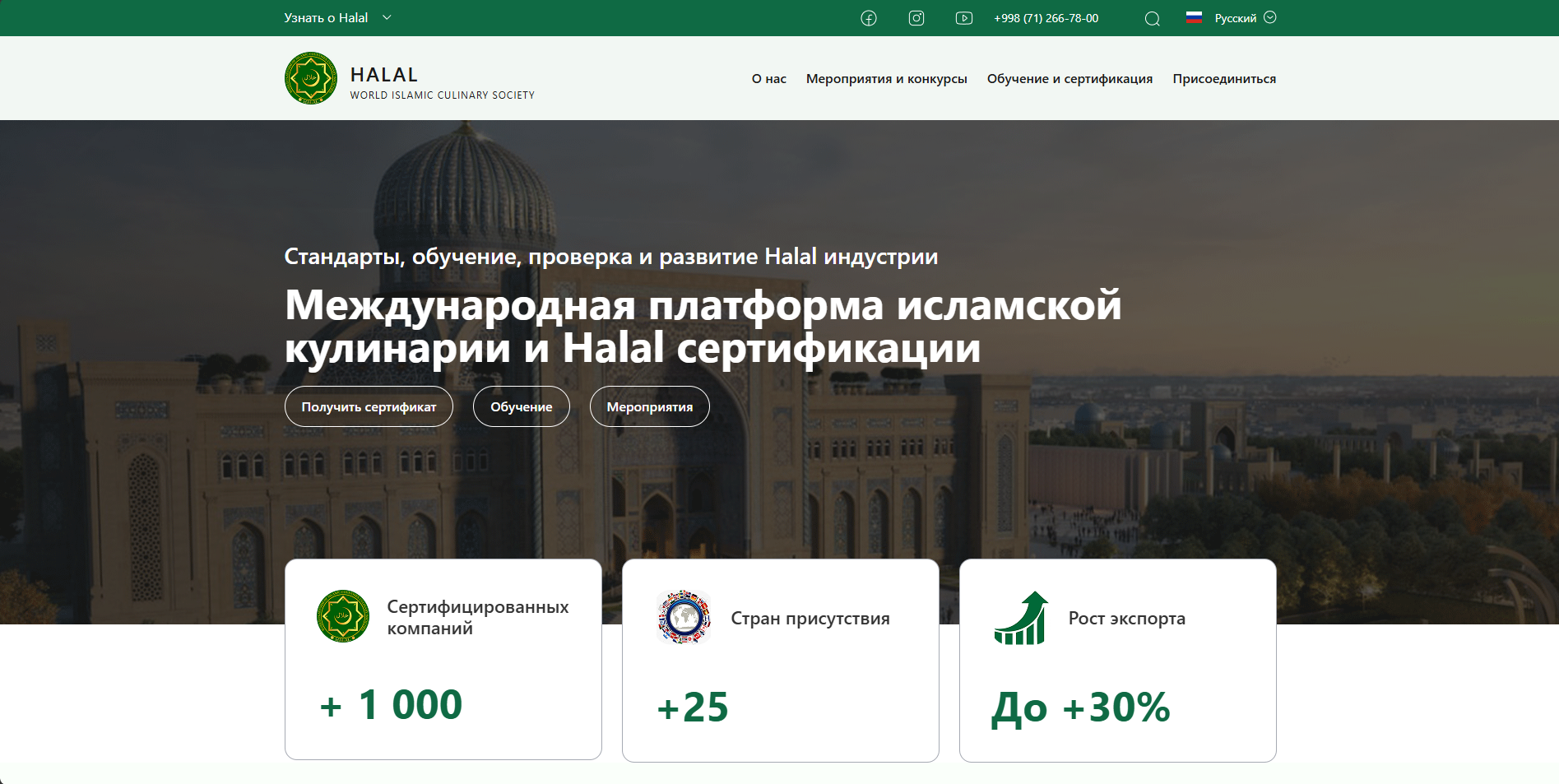Screen dimensions: 1559x784
Task: Click the headline 'Международная платформа исламской кулинарии'
Action: coord(703,327)
